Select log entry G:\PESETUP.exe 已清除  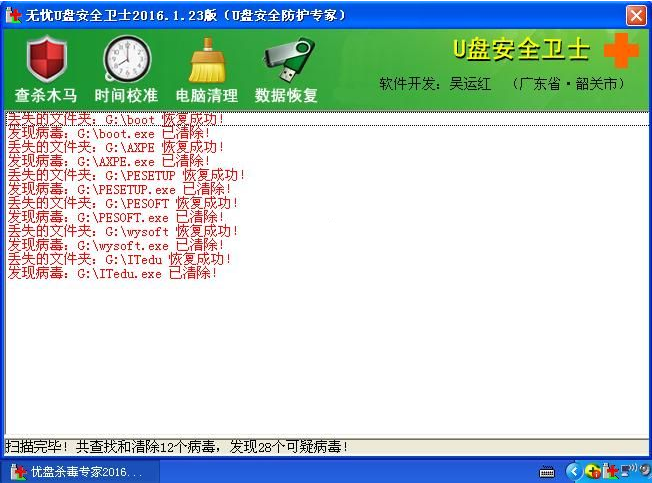pos(119,189)
